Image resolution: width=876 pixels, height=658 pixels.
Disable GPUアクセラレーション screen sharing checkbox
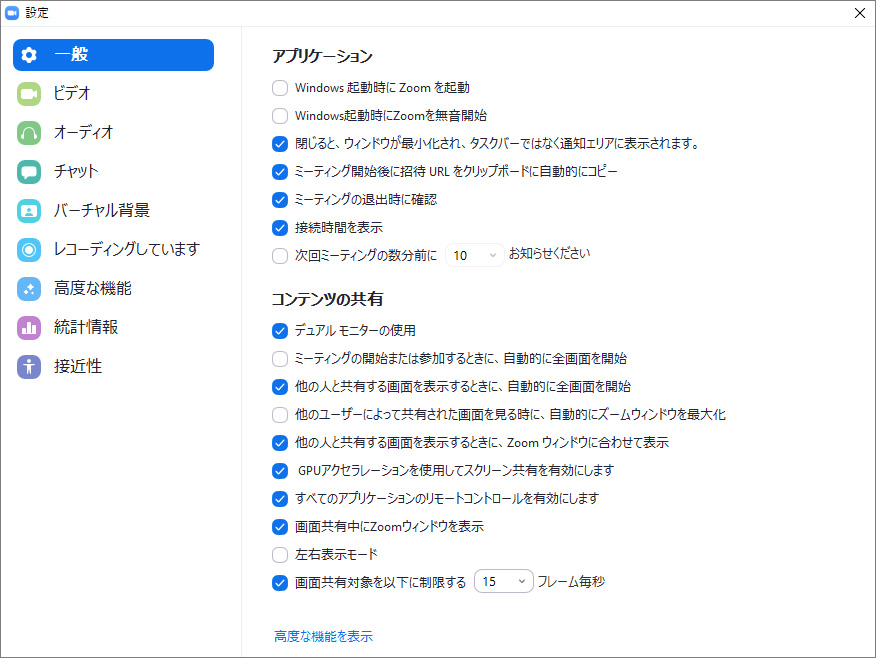pos(280,471)
